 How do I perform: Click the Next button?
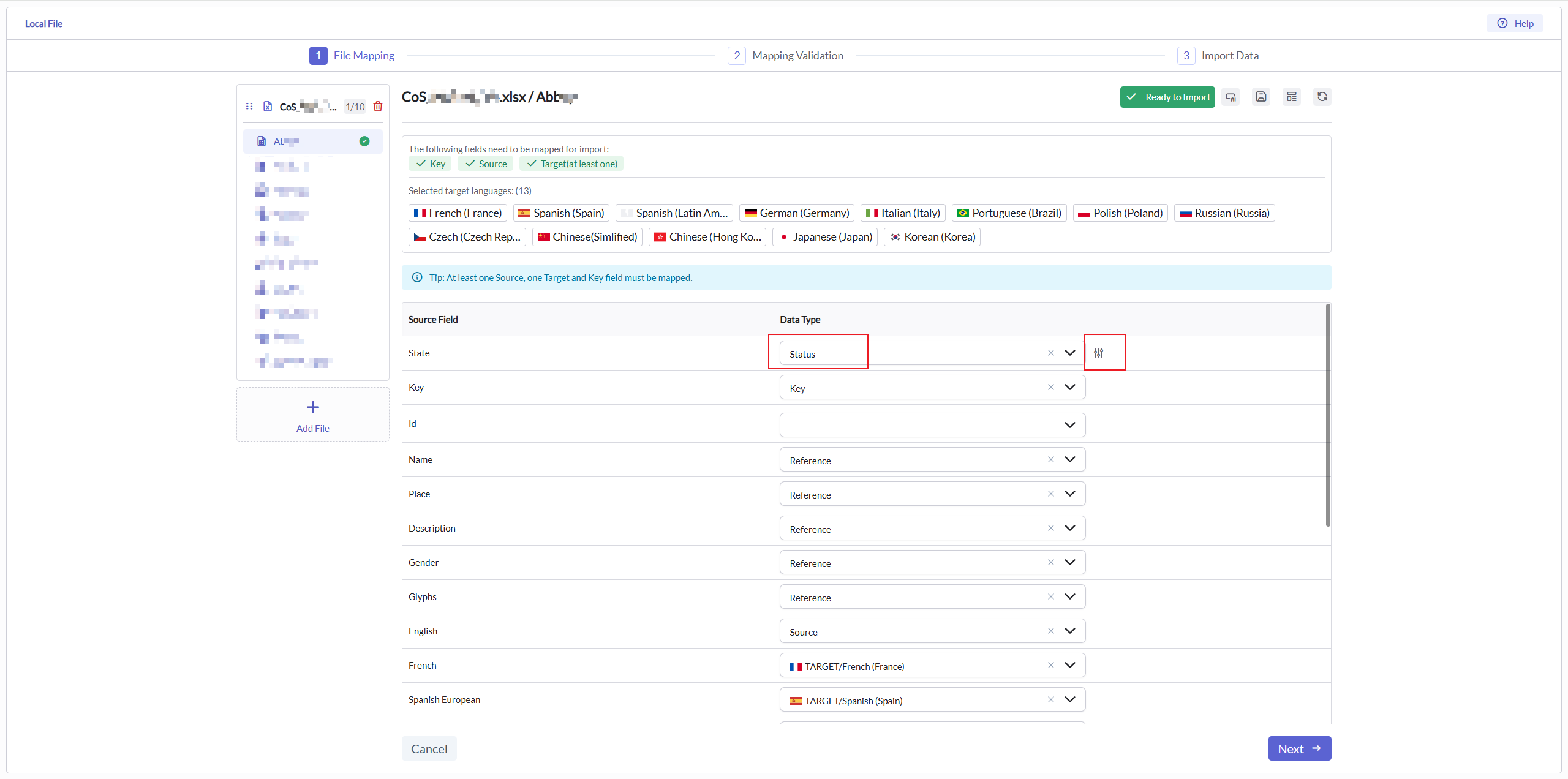(x=1299, y=748)
